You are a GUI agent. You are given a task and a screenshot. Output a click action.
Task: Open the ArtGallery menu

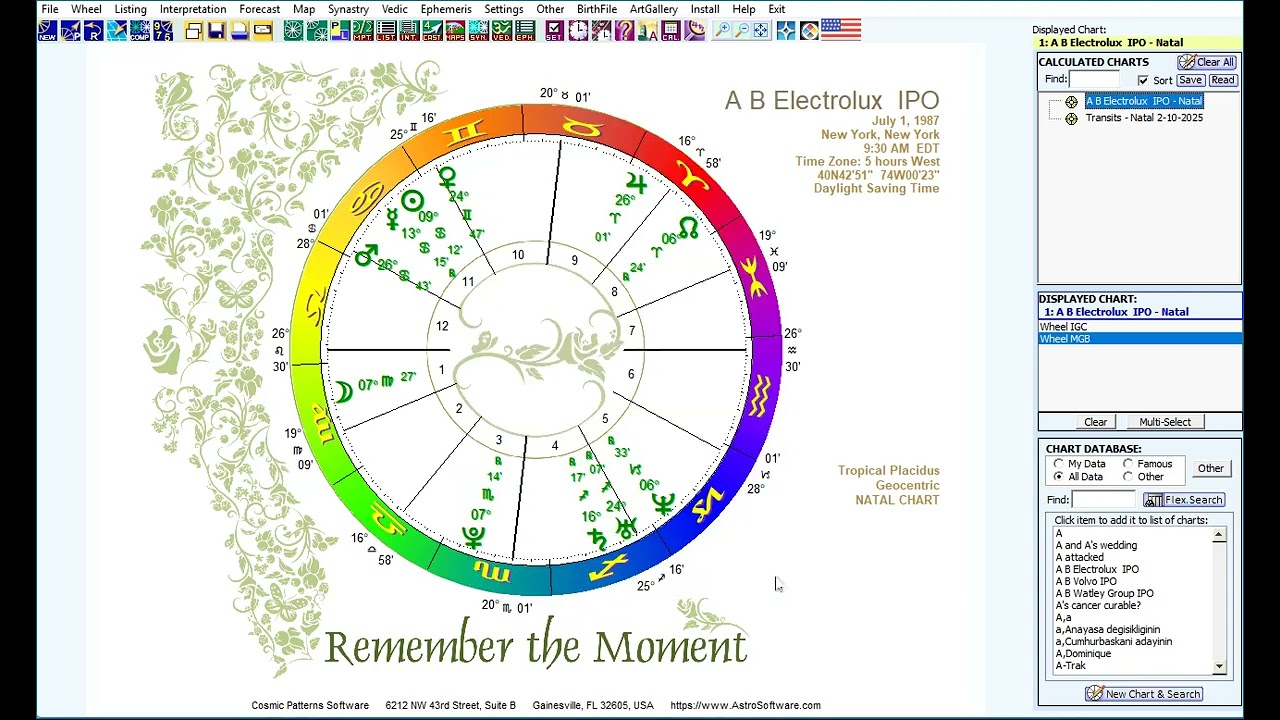[x=653, y=9]
